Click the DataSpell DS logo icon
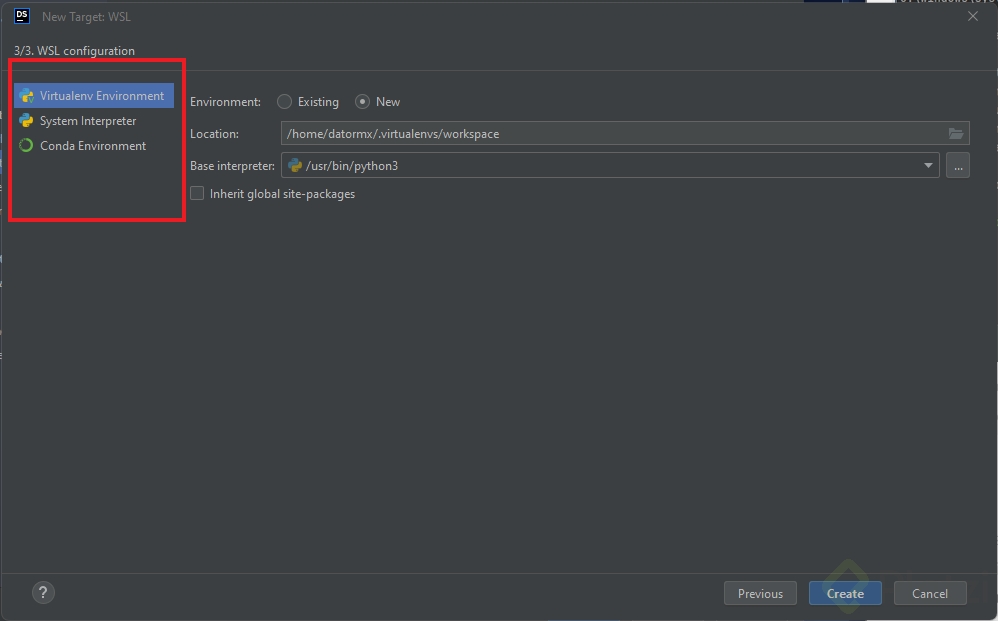The width and height of the screenshot is (998, 621). (x=22, y=16)
